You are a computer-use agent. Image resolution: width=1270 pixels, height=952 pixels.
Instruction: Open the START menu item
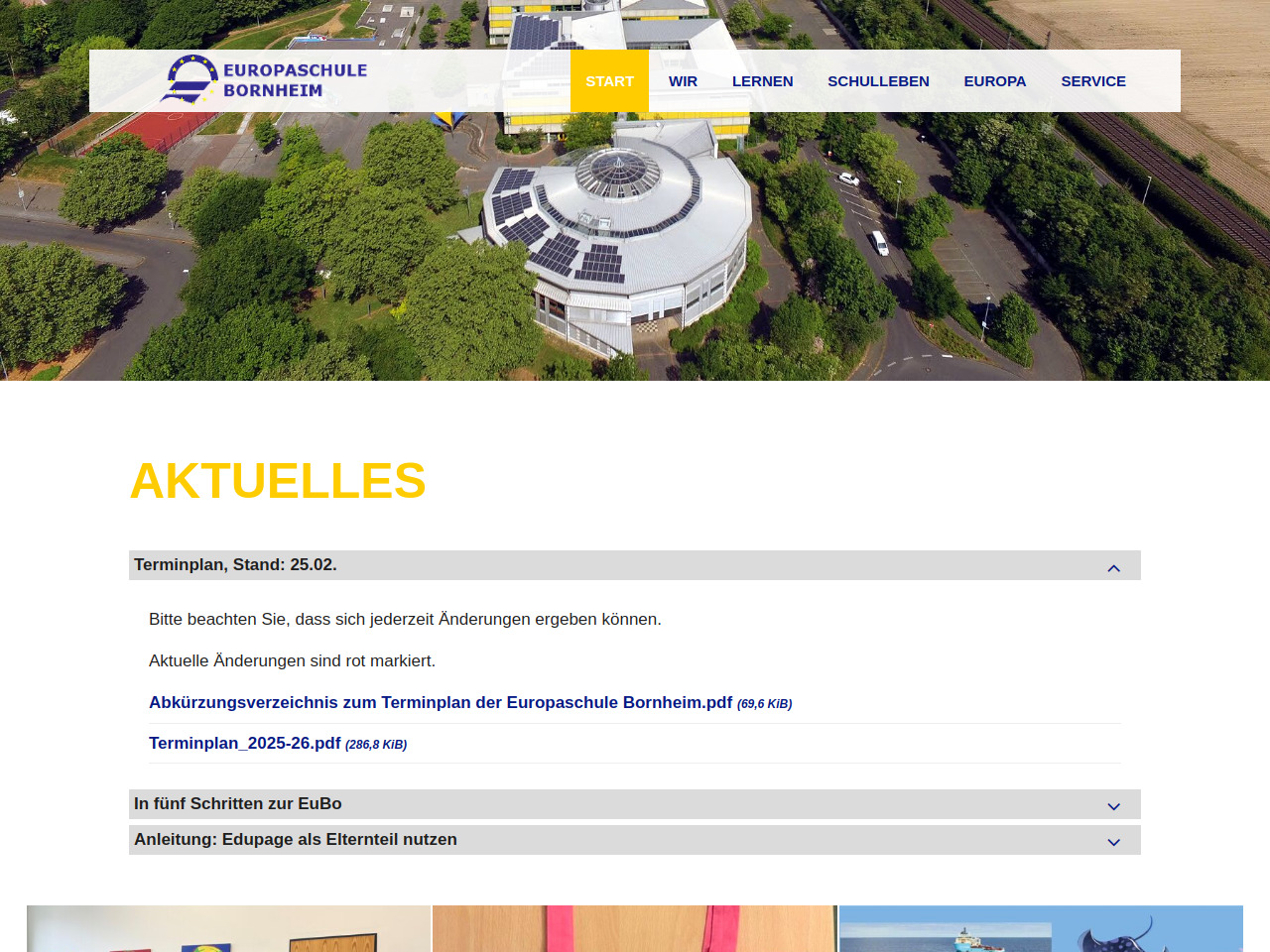pos(609,81)
